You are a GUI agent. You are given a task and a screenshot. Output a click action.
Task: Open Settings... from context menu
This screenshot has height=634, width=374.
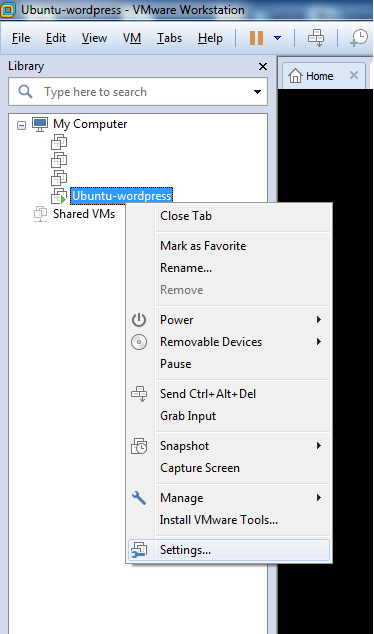tap(229, 550)
